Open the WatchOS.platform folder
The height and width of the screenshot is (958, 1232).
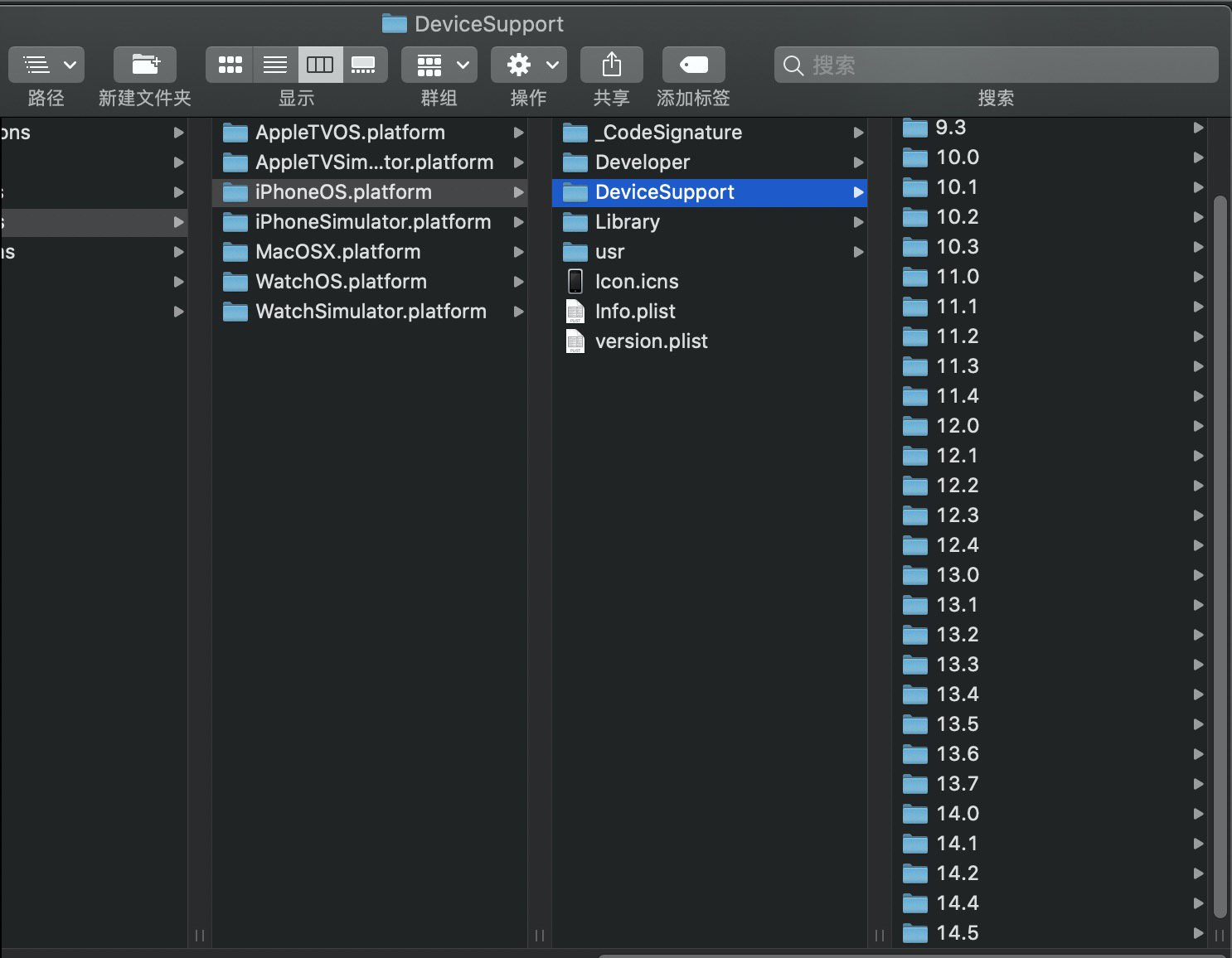pos(342,282)
